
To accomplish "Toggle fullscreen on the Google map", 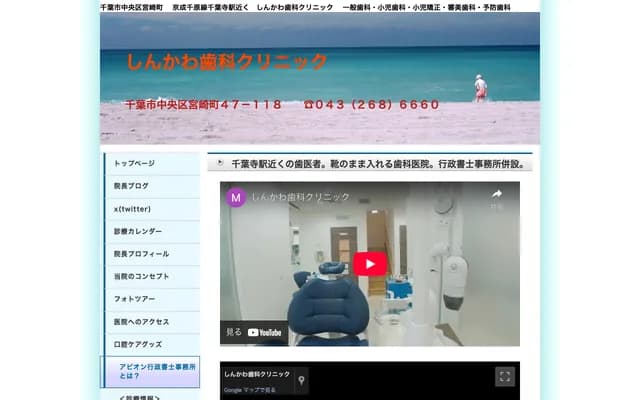I will coord(505,376).
